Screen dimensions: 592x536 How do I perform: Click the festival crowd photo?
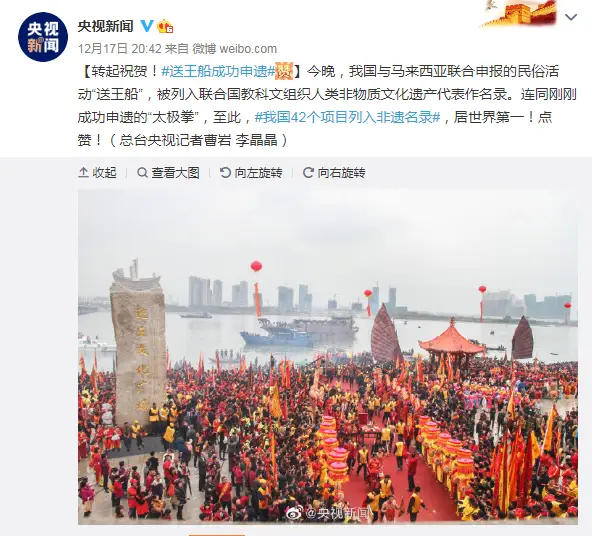328,357
